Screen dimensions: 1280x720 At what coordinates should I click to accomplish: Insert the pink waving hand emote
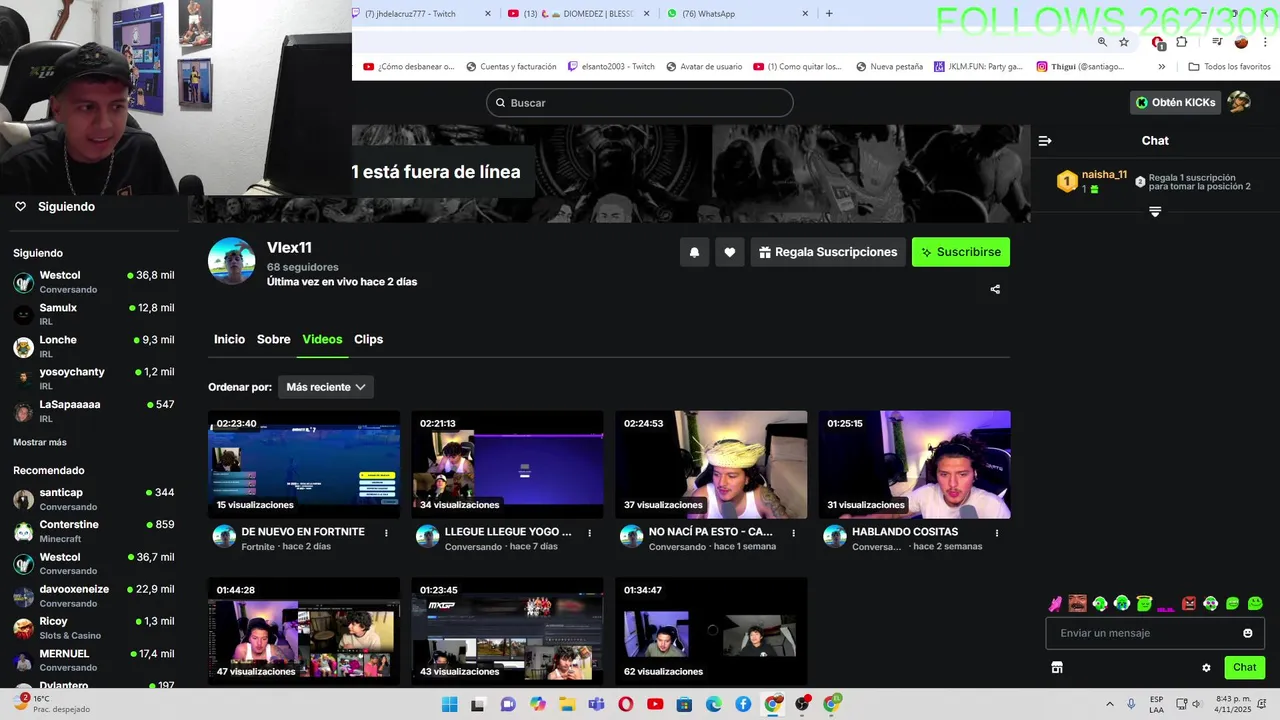pyautogui.click(x=1055, y=604)
